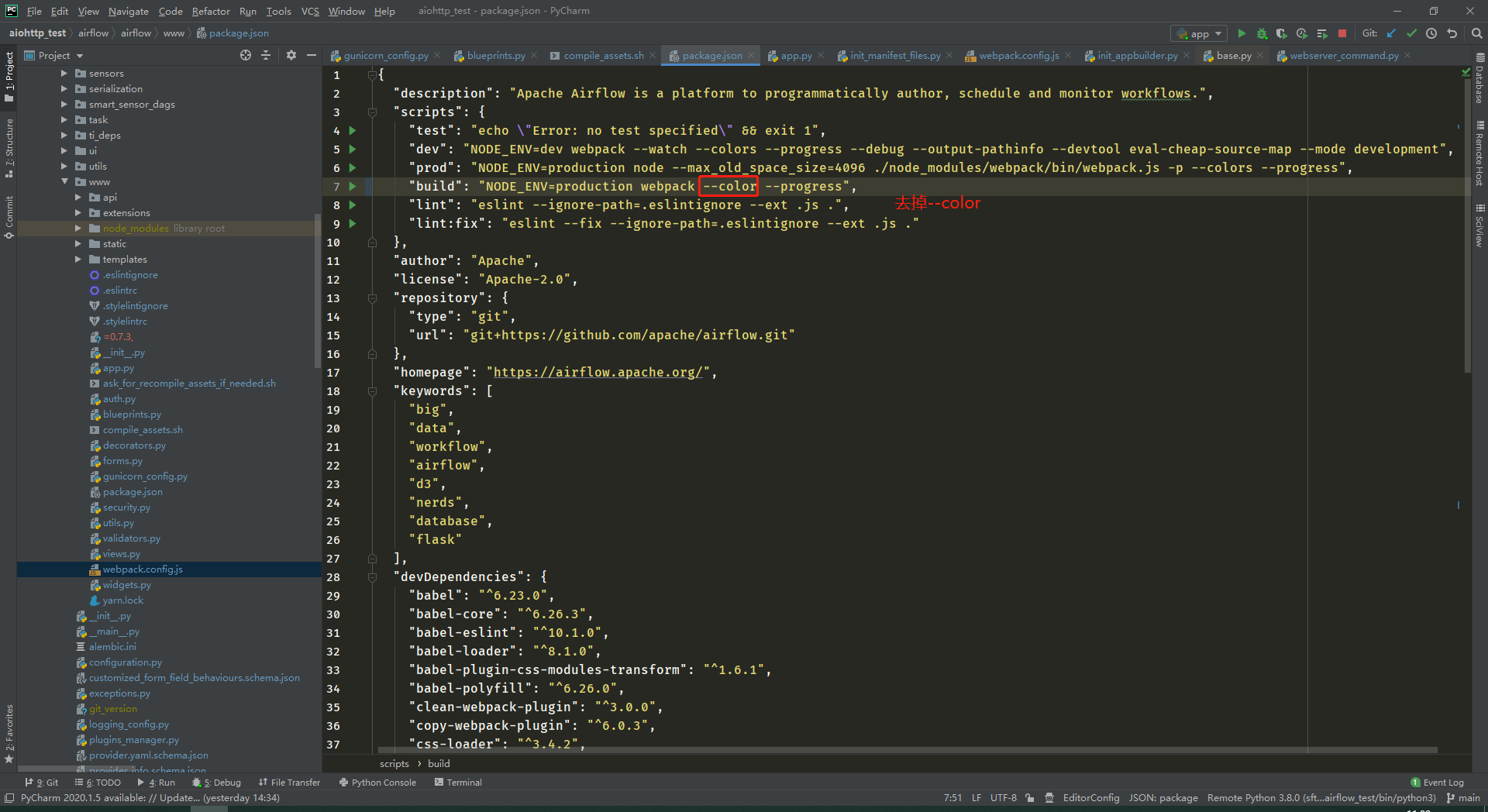This screenshot has height=812, width=1488.
Task: Hide the Project tool window
Action: click(312, 55)
